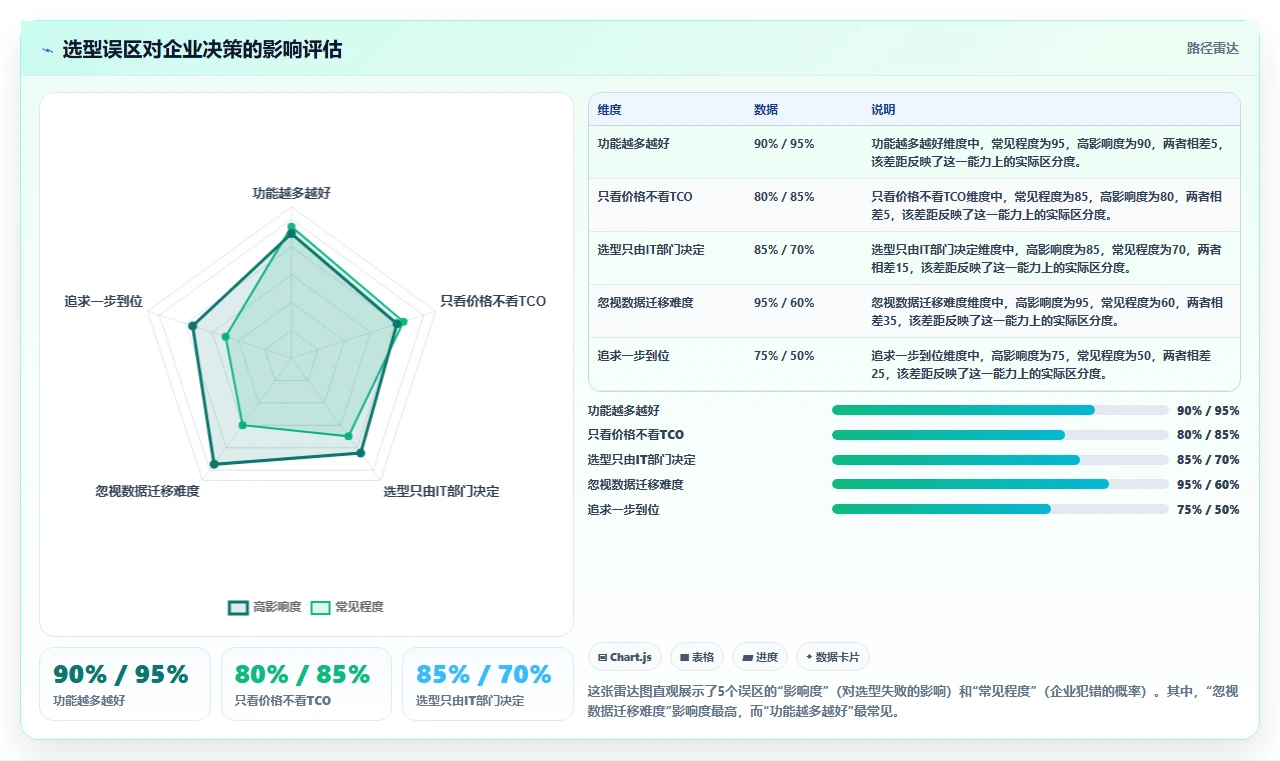Click the 85% / 70% table cell
The image size is (1280, 761).
click(784, 250)
